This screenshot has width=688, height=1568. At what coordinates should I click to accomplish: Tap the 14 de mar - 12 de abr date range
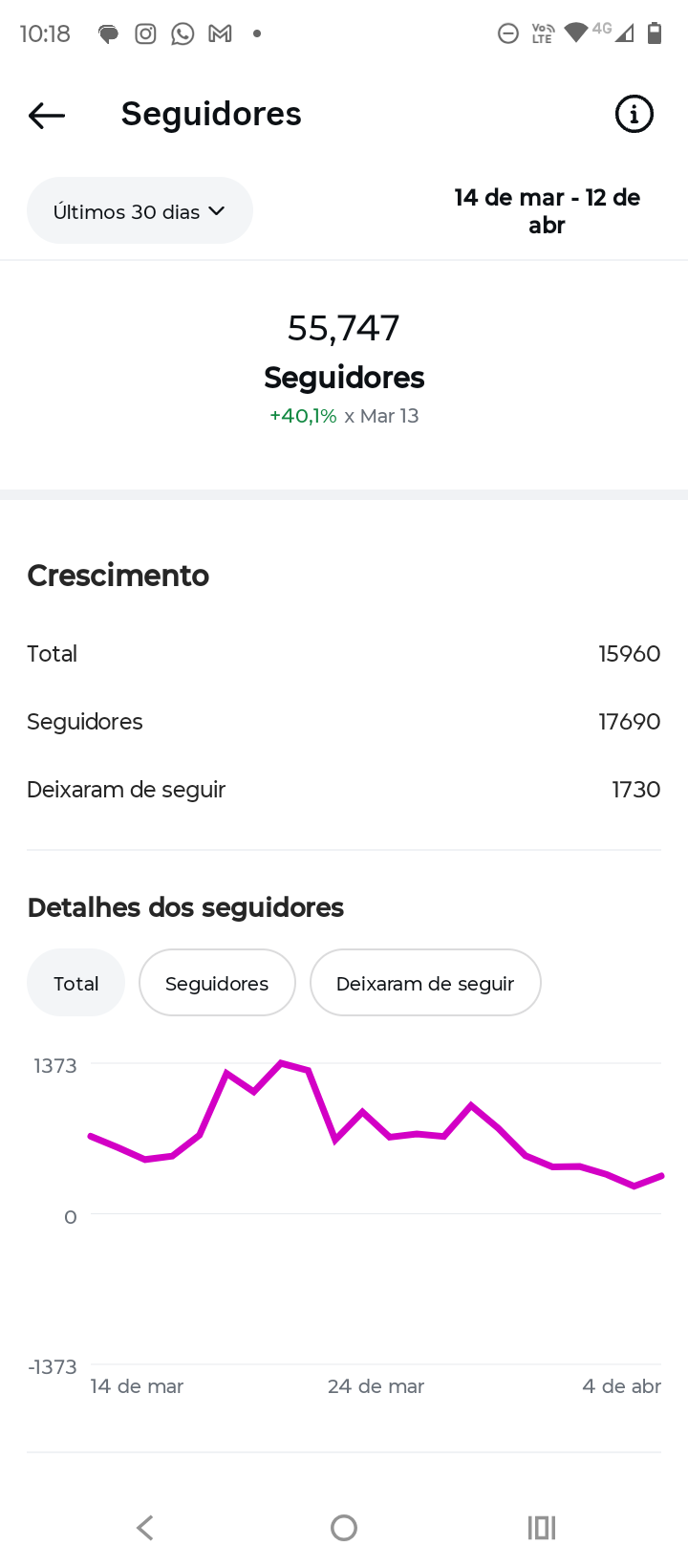tap(547, 211)
